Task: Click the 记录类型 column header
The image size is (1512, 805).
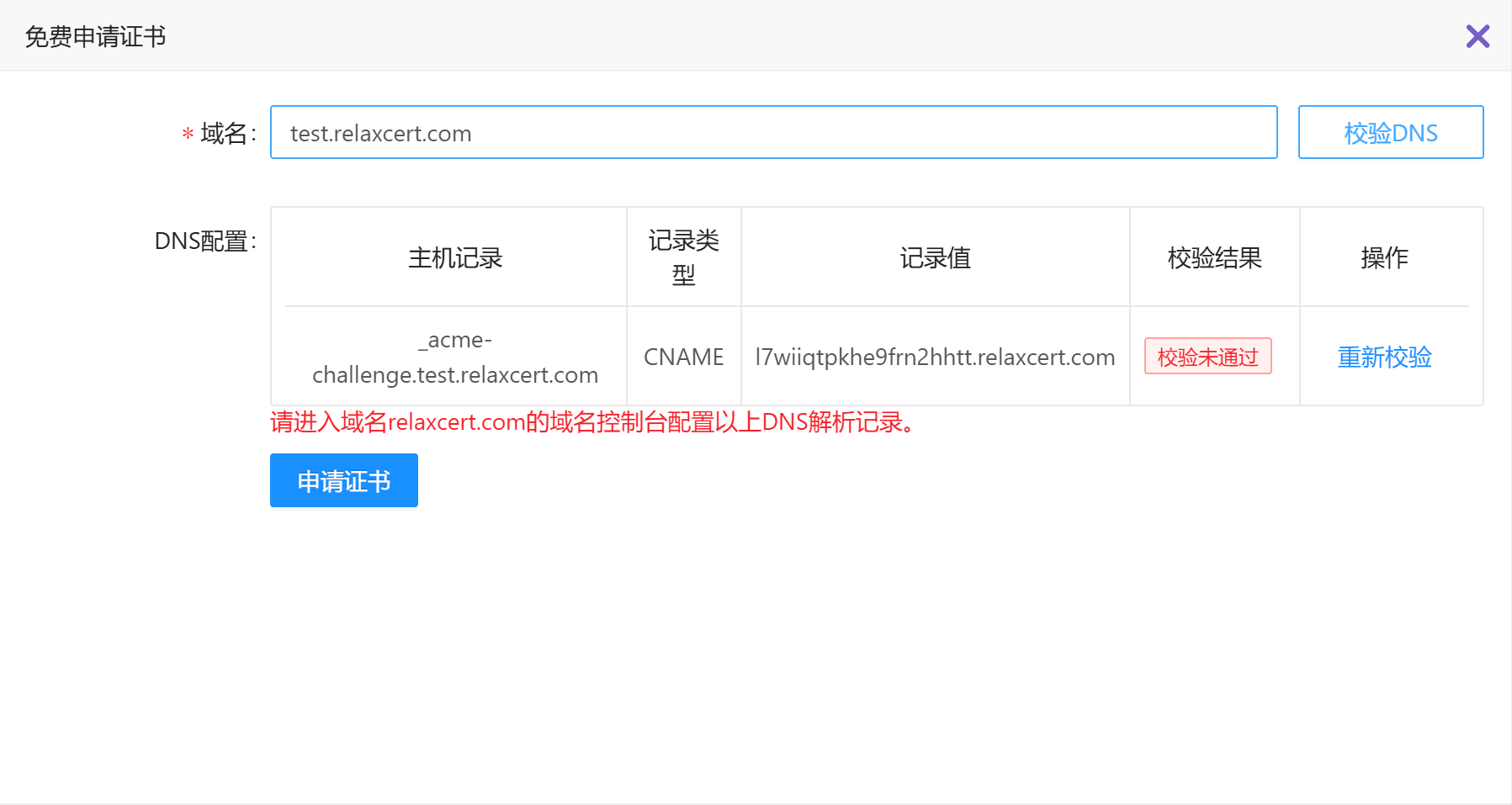Action: pos(683,257)
